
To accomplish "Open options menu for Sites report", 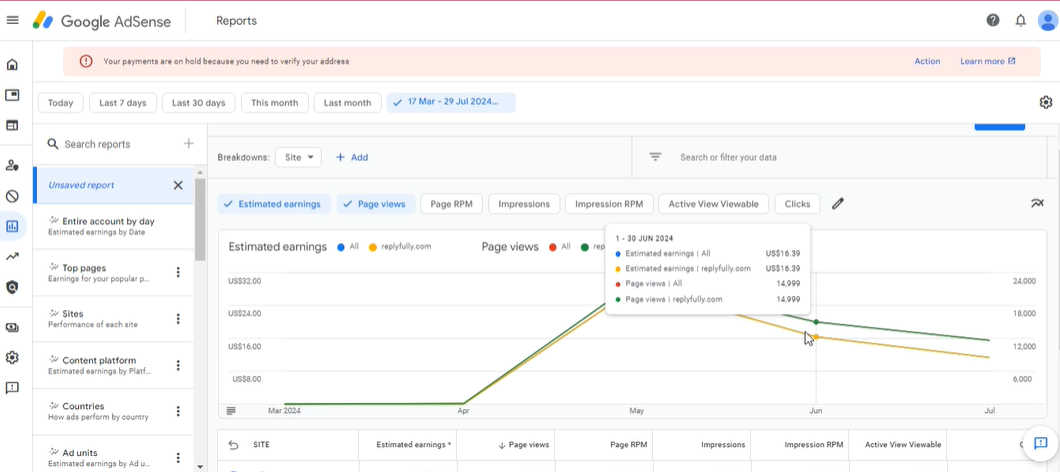I will point(178,318).
